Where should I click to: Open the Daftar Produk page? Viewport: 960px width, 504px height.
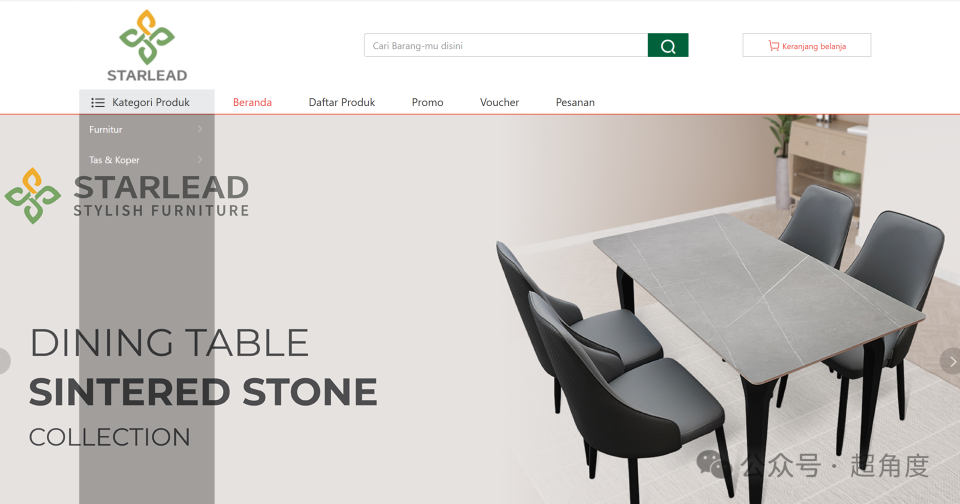click(x=342, y=102)
